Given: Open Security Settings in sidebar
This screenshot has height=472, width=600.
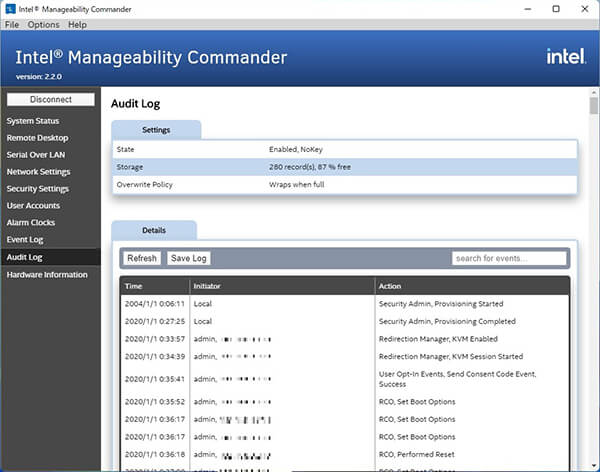Looking at the screenshot, I should coord(38,189).
